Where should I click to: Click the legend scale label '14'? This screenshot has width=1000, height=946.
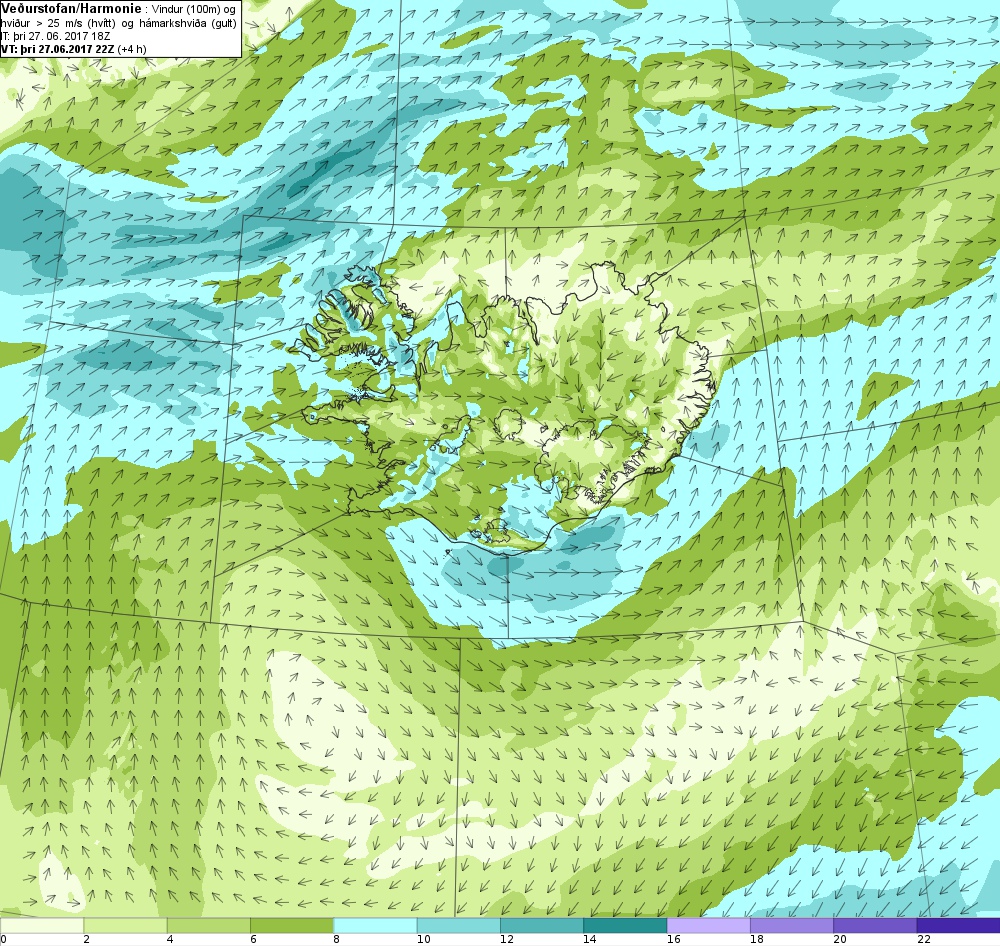click(x=590, y=939)
